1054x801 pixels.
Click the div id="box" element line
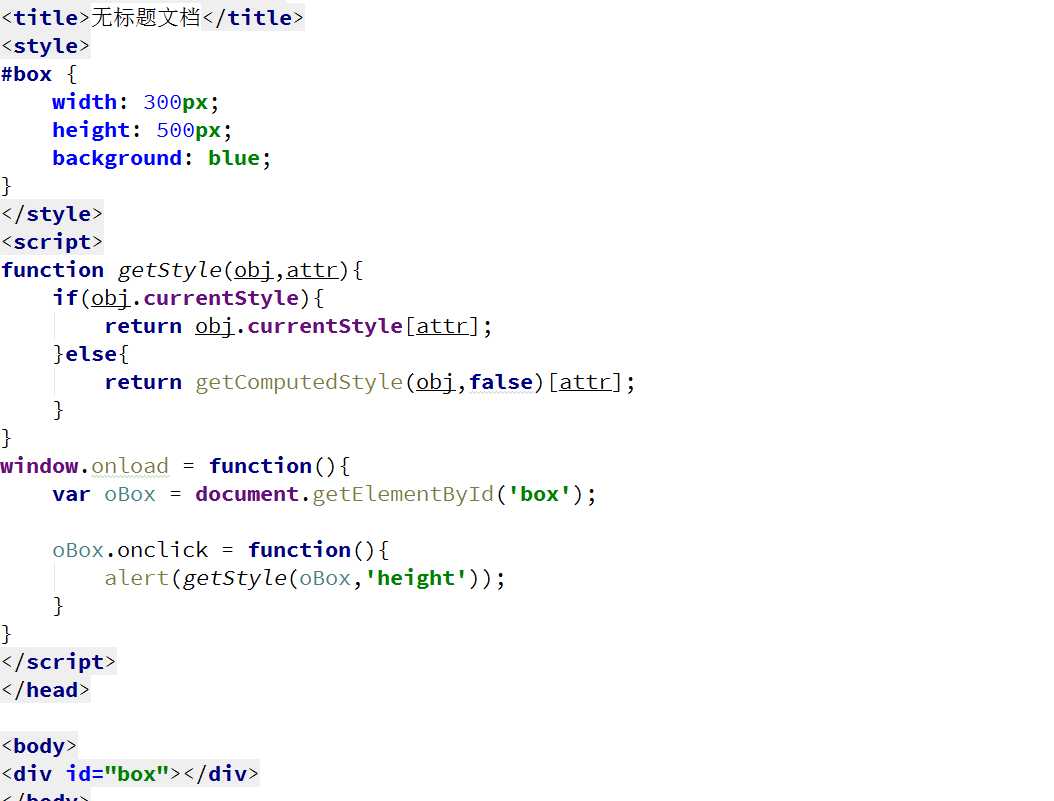pos(130,774)
